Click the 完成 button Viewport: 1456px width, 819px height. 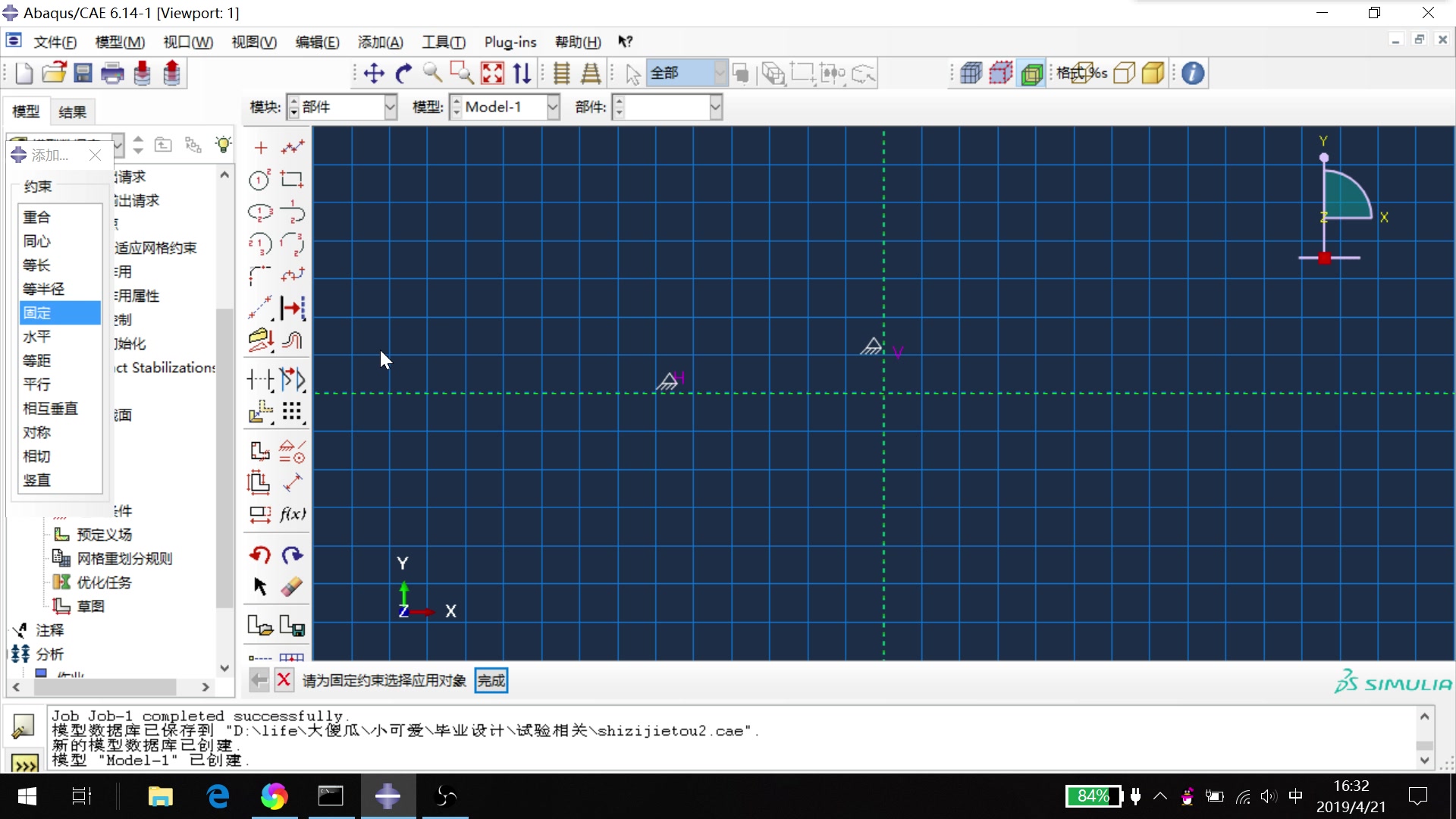point(491,680)
